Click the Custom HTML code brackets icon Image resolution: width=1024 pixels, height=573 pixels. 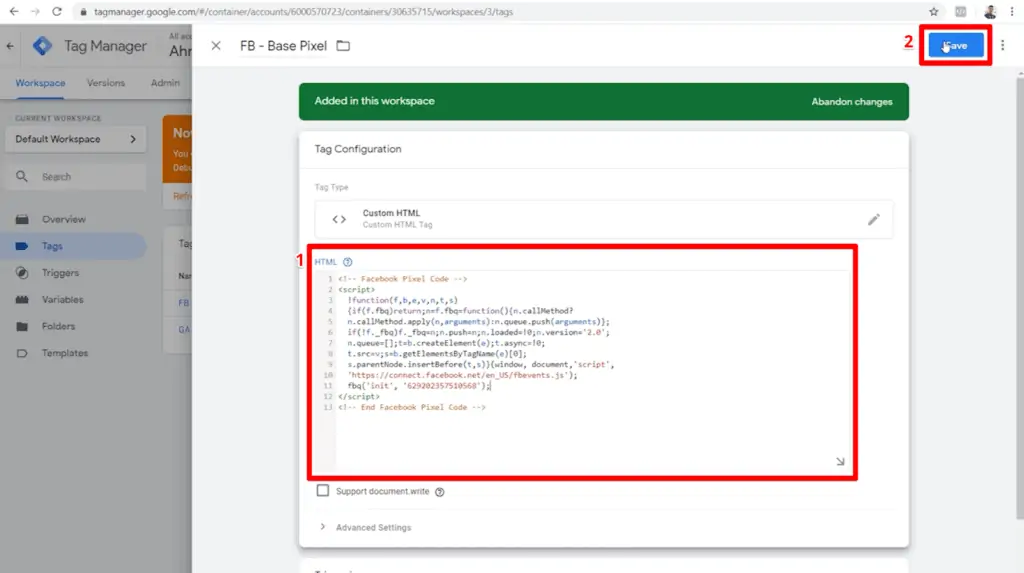pos(339,220)
